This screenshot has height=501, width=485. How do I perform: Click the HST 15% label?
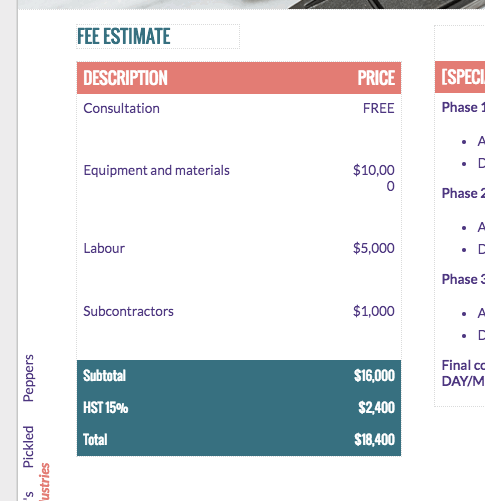pyautogui.click(x=105, y=408)
